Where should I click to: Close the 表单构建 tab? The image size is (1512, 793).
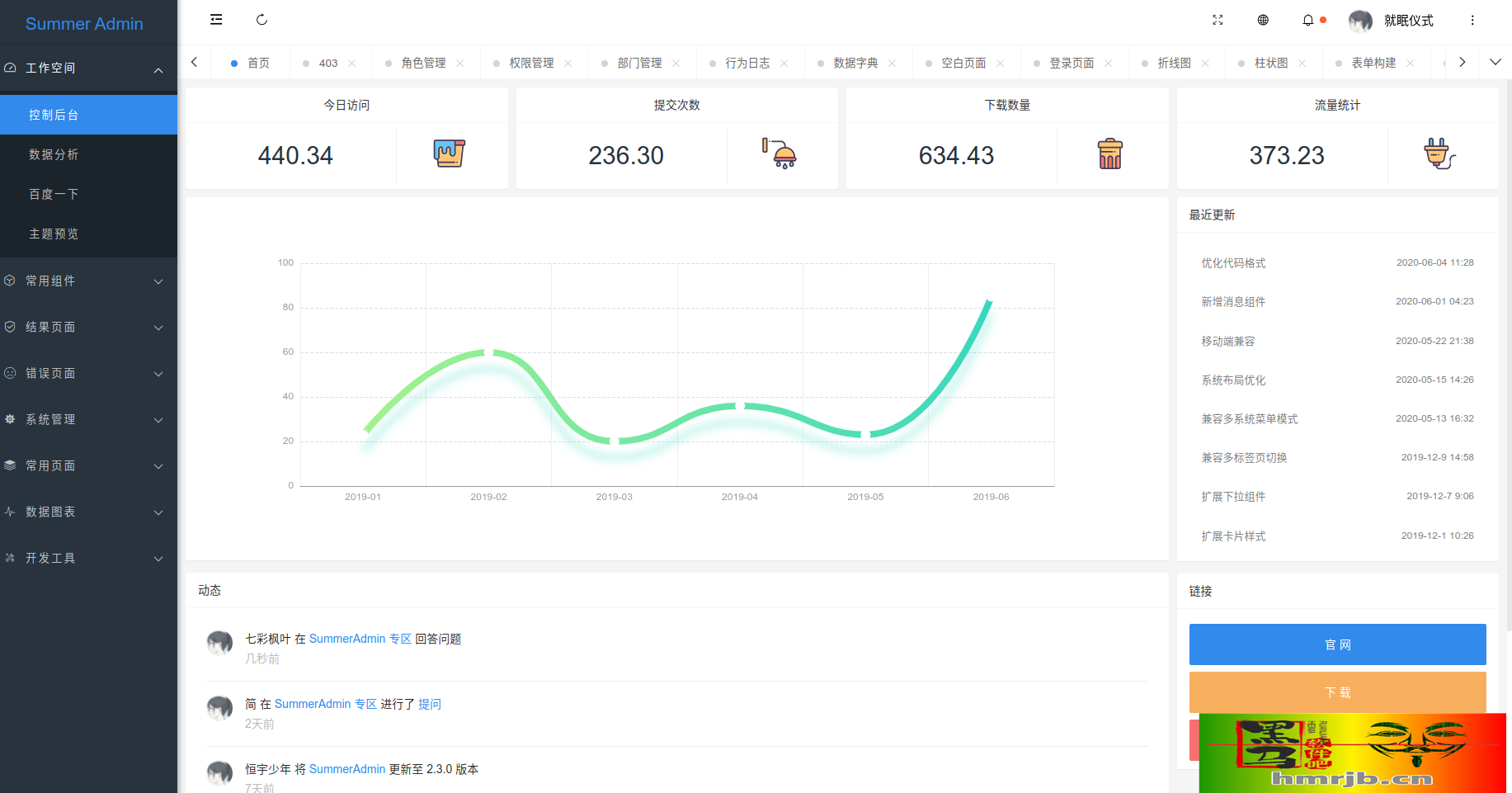[1411, 64]
